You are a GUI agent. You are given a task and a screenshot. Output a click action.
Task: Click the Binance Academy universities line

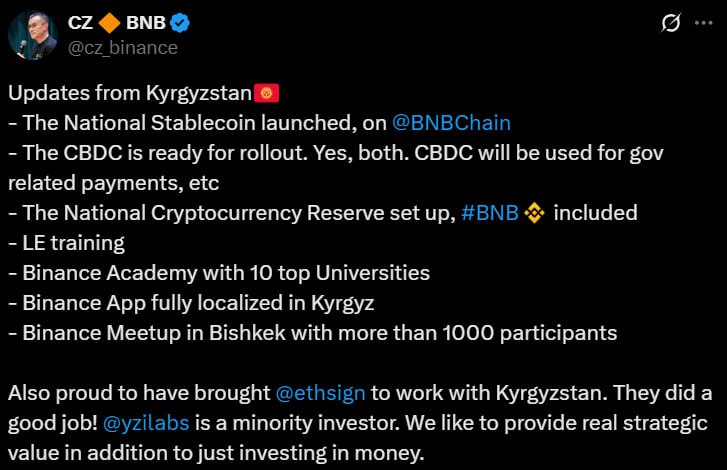[x=219, y=273]
